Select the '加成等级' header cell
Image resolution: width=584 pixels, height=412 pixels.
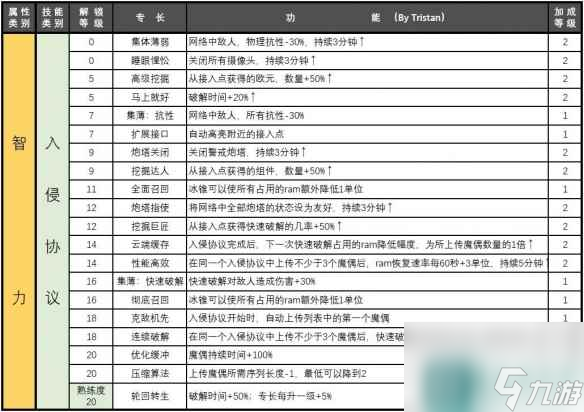pos(565,18)
